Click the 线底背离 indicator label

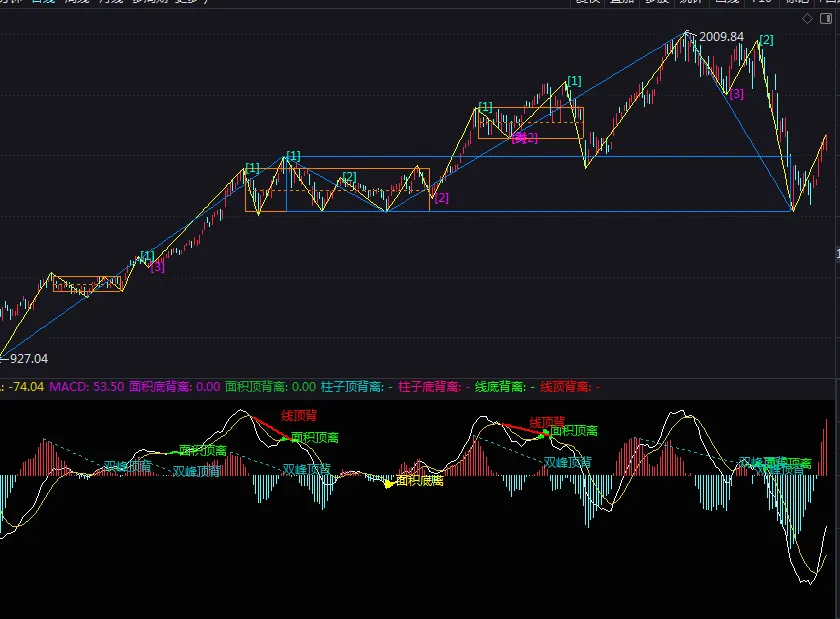(505, 386)
